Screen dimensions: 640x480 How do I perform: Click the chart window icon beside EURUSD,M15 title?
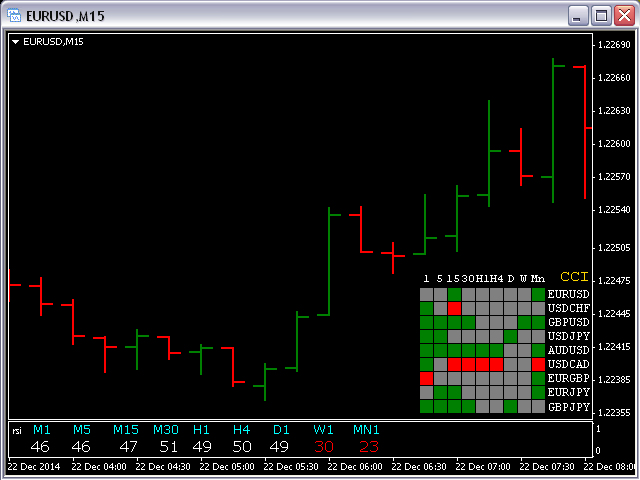14,16
